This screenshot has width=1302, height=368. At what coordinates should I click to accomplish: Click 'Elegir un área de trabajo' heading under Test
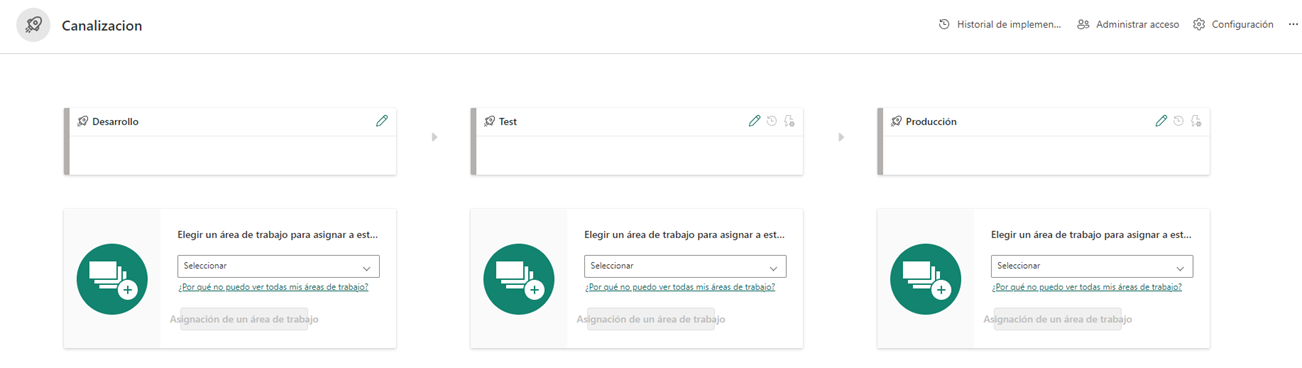(x=685, y=236)
